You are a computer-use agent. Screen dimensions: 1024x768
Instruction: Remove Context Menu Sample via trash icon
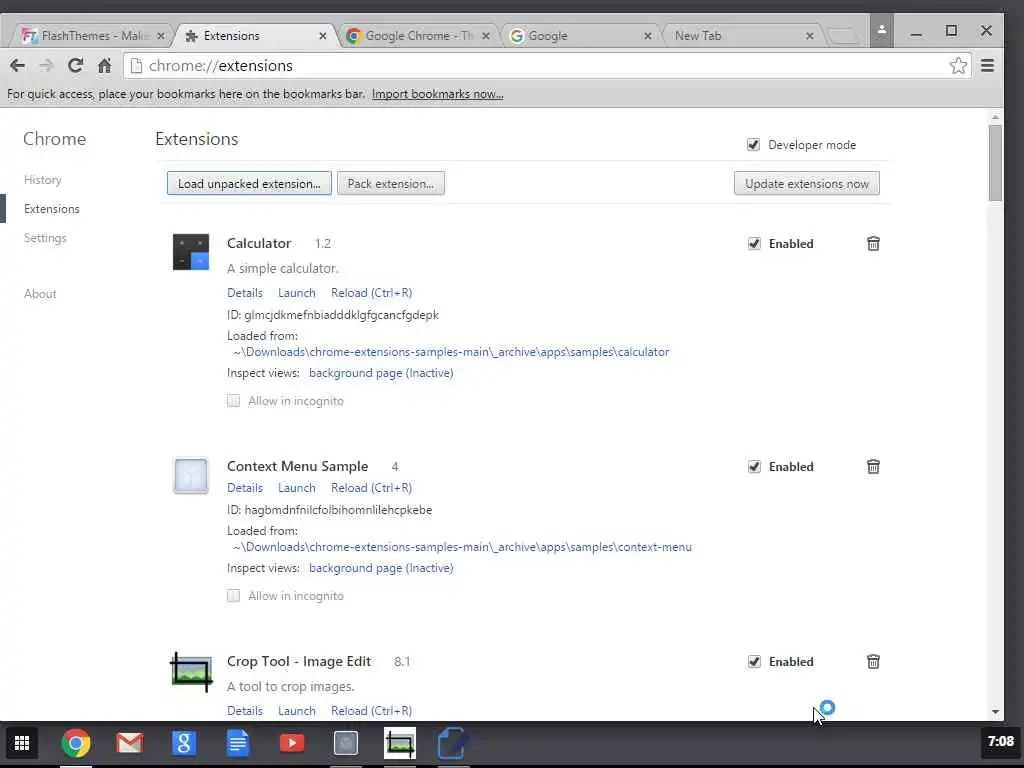point(873,466)
